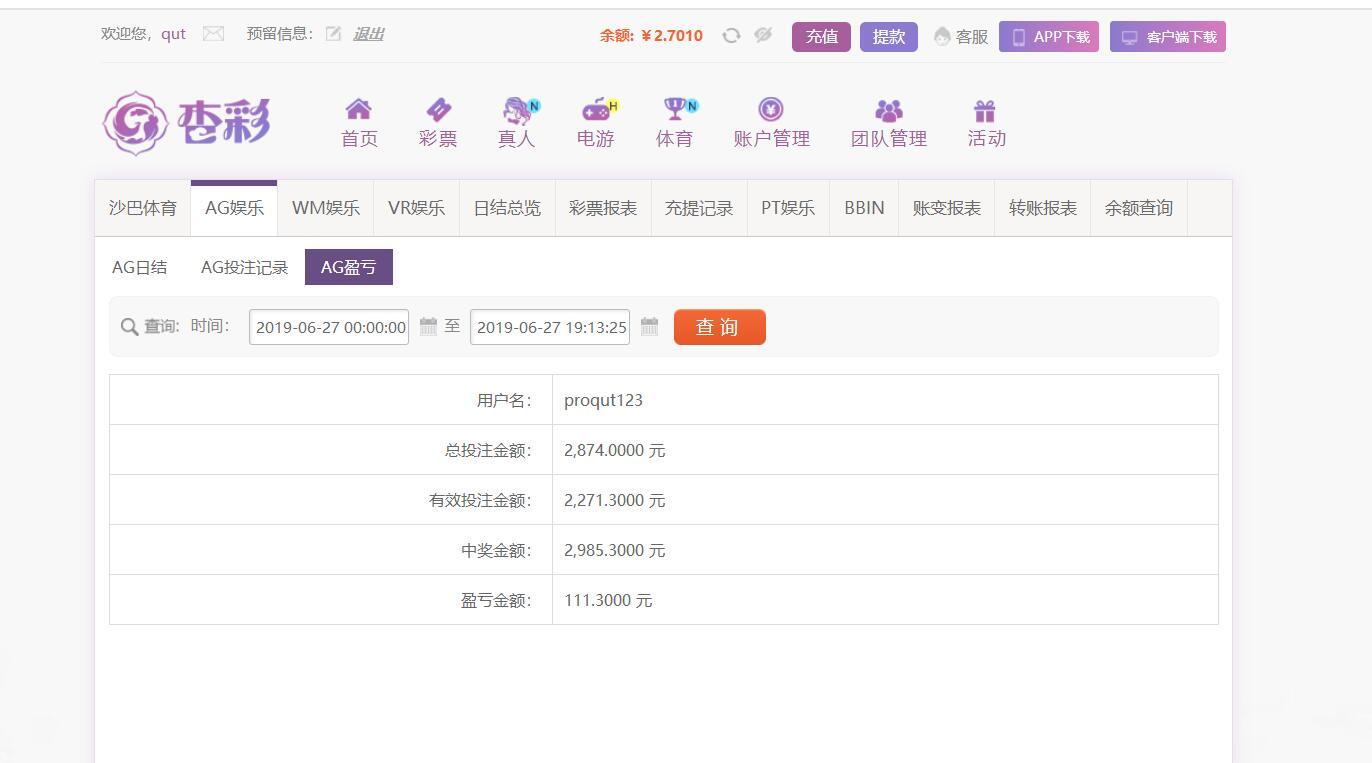Switch to the 彩票报表 tab
This screenshot has width=1372, height=763.
point(603,208)
